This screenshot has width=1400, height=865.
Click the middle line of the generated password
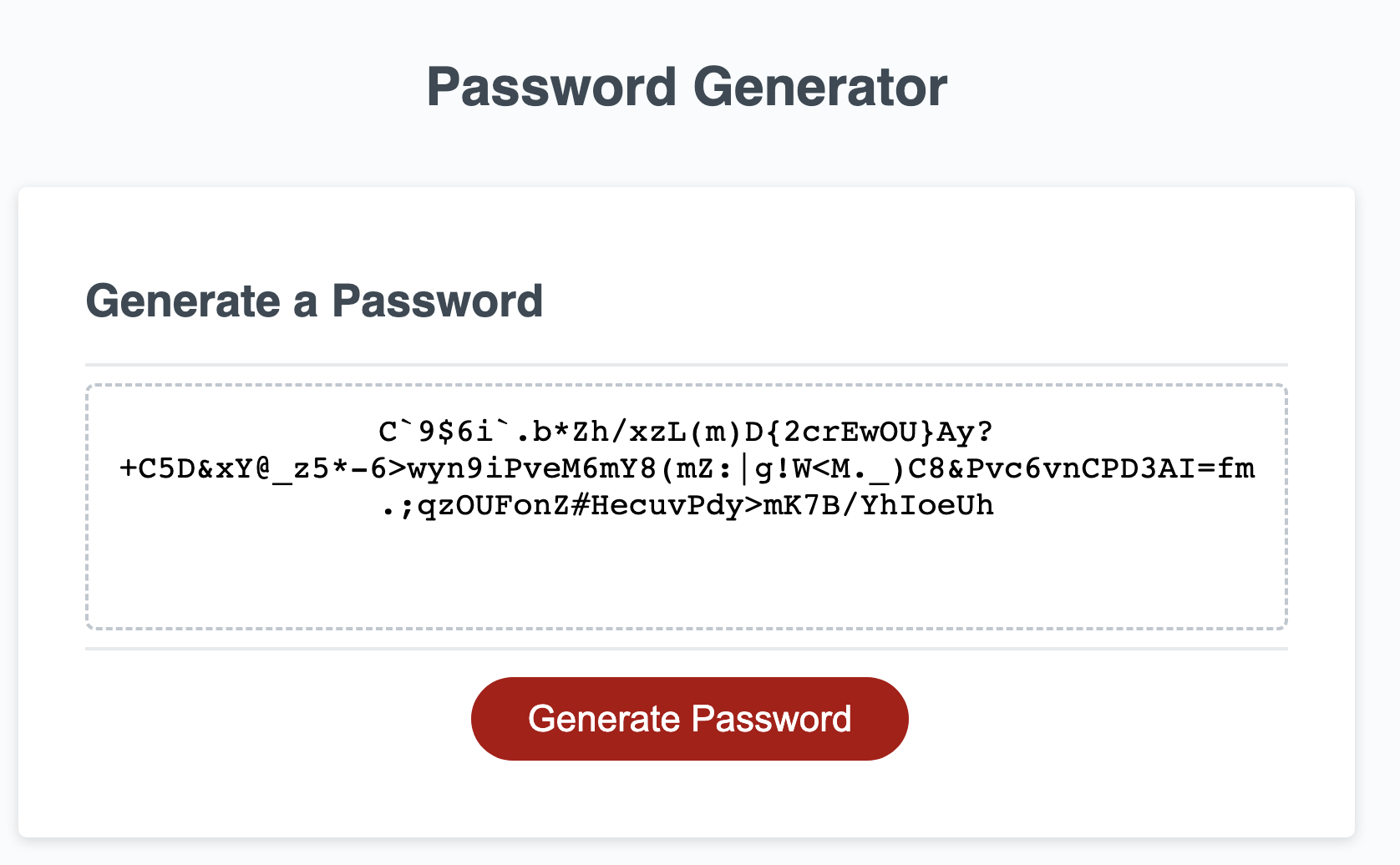click(x=685, y=468)
